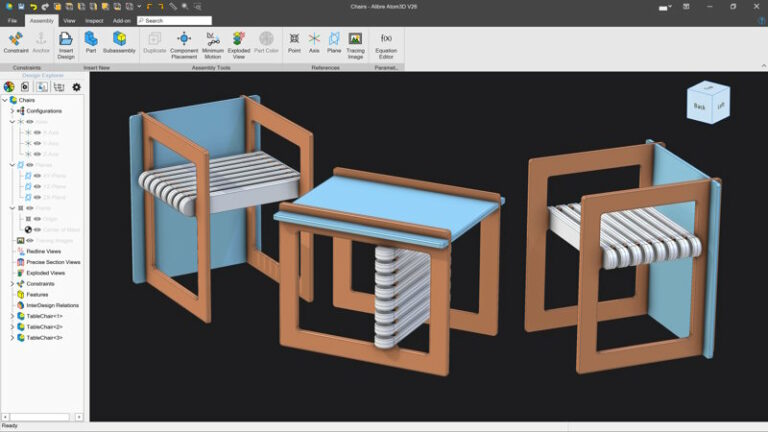The image size is (768, 432).
Task: Click the explorer horizontal scrollbar right arrow
Action: coord(79,417)
